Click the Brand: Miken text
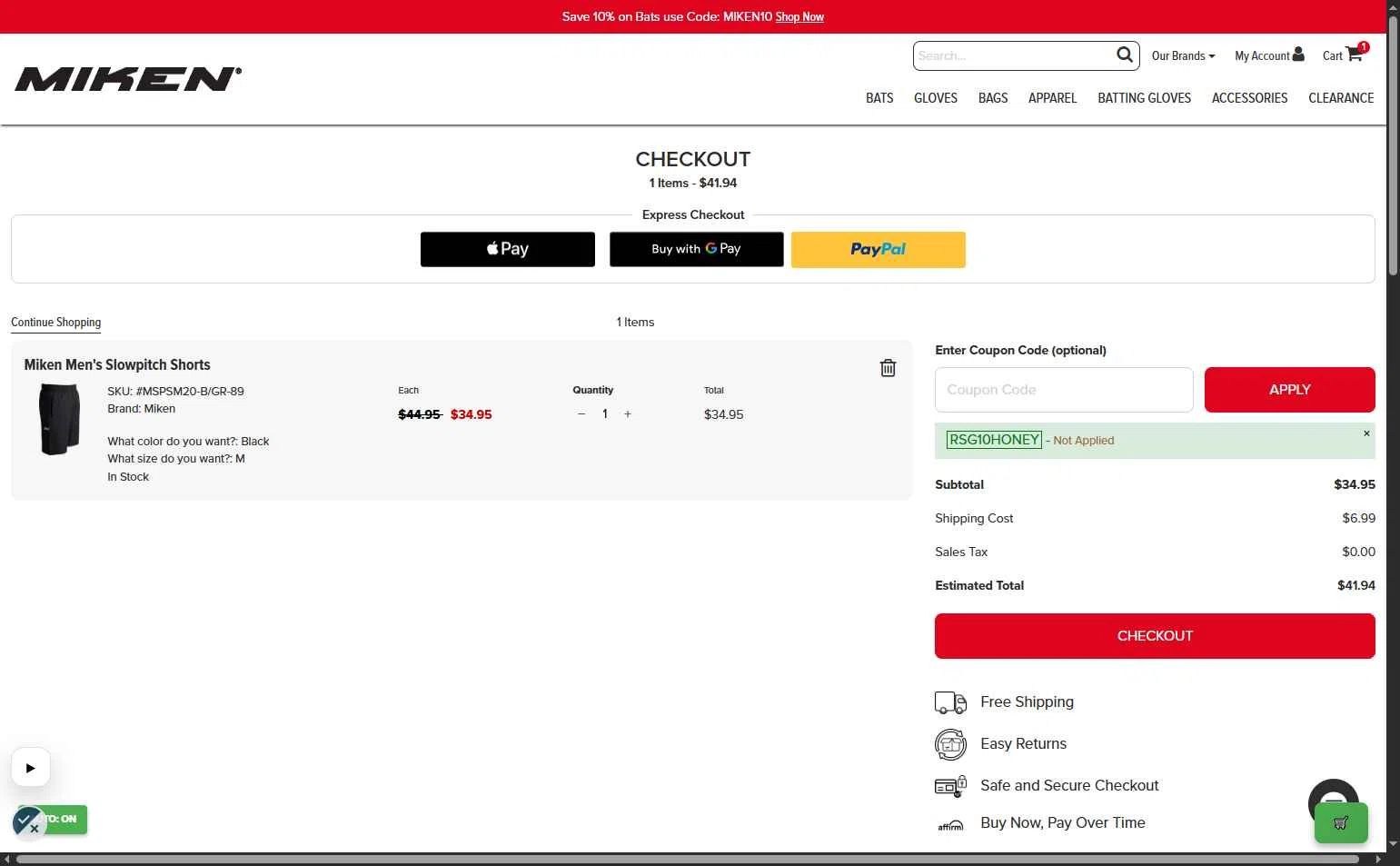 [141, 409]
